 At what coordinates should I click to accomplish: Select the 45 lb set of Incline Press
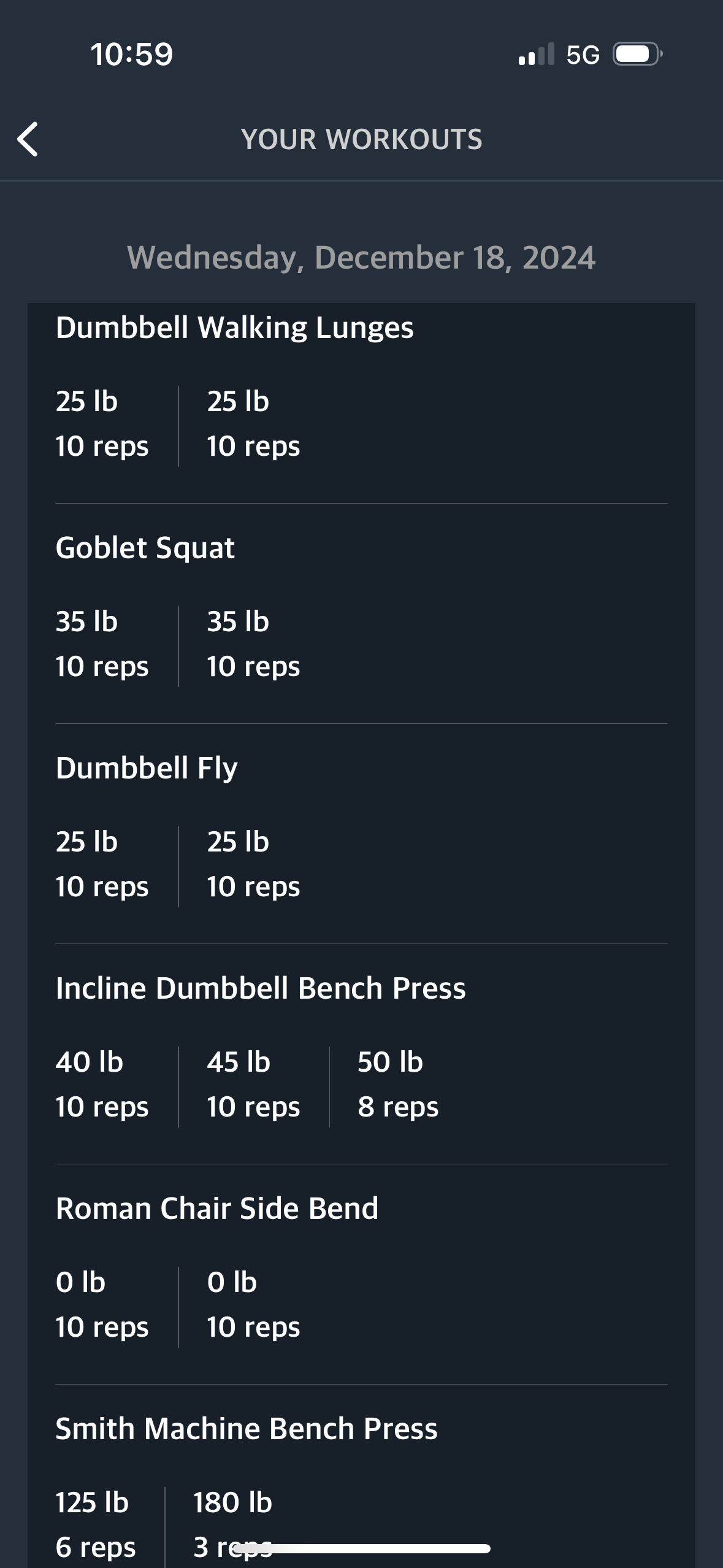pos(253,1085)
